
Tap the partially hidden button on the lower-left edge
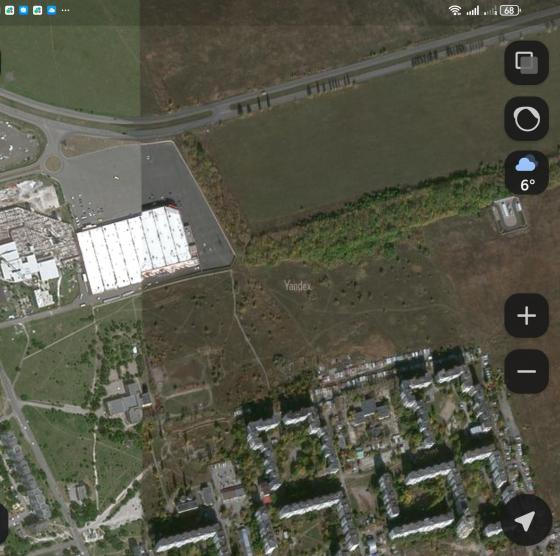[4, 524]
